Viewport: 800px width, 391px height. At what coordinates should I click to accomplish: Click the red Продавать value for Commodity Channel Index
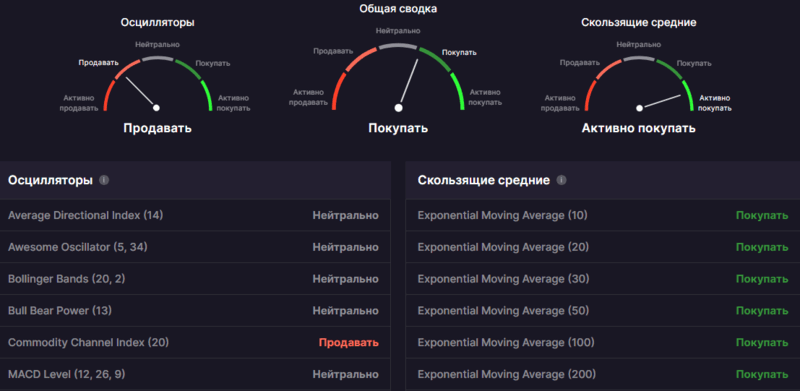[x=349, y=343]
